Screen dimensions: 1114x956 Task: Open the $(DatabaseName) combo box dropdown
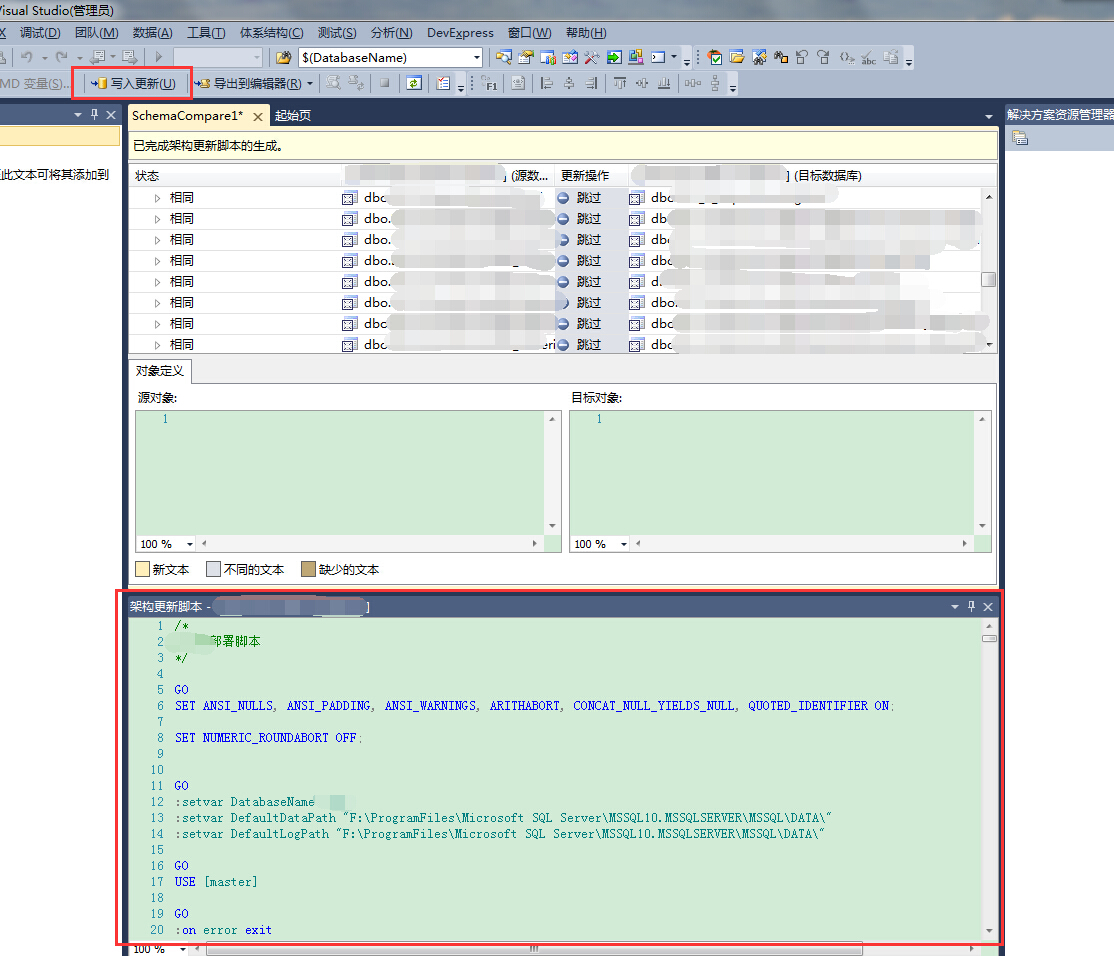(476, 58)
